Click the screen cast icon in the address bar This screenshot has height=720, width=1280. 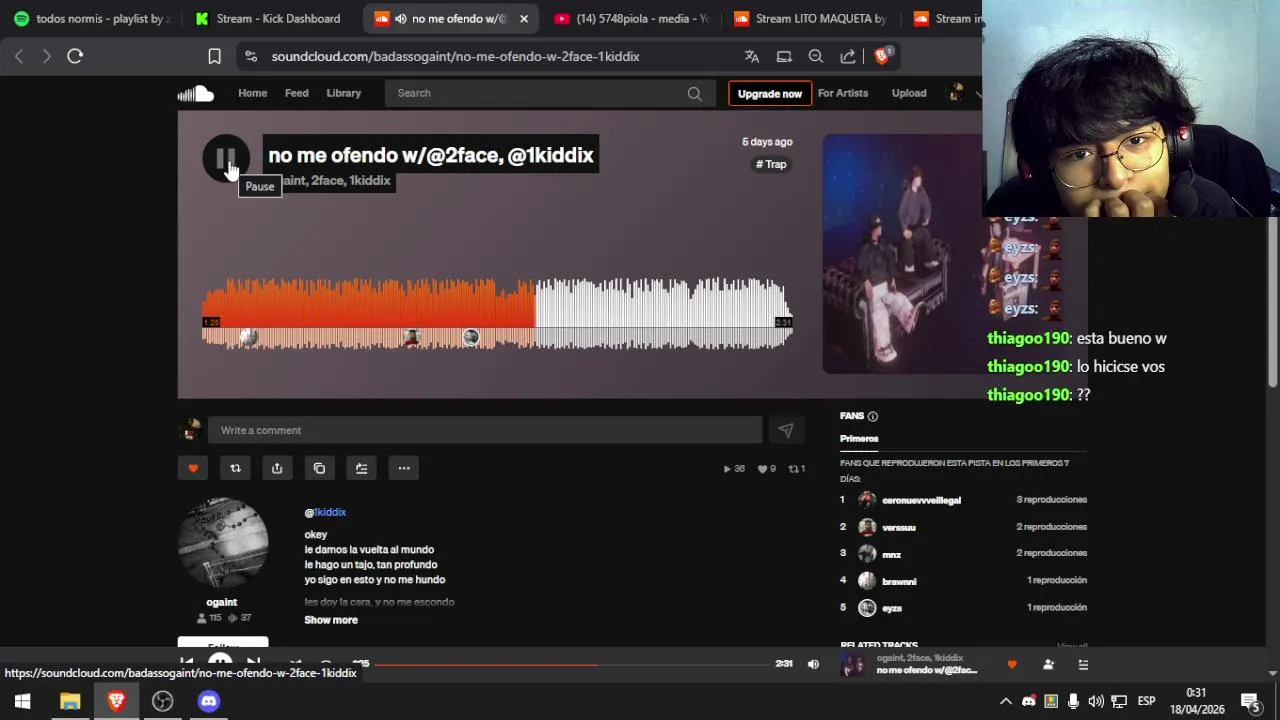(x=784, y=56)
